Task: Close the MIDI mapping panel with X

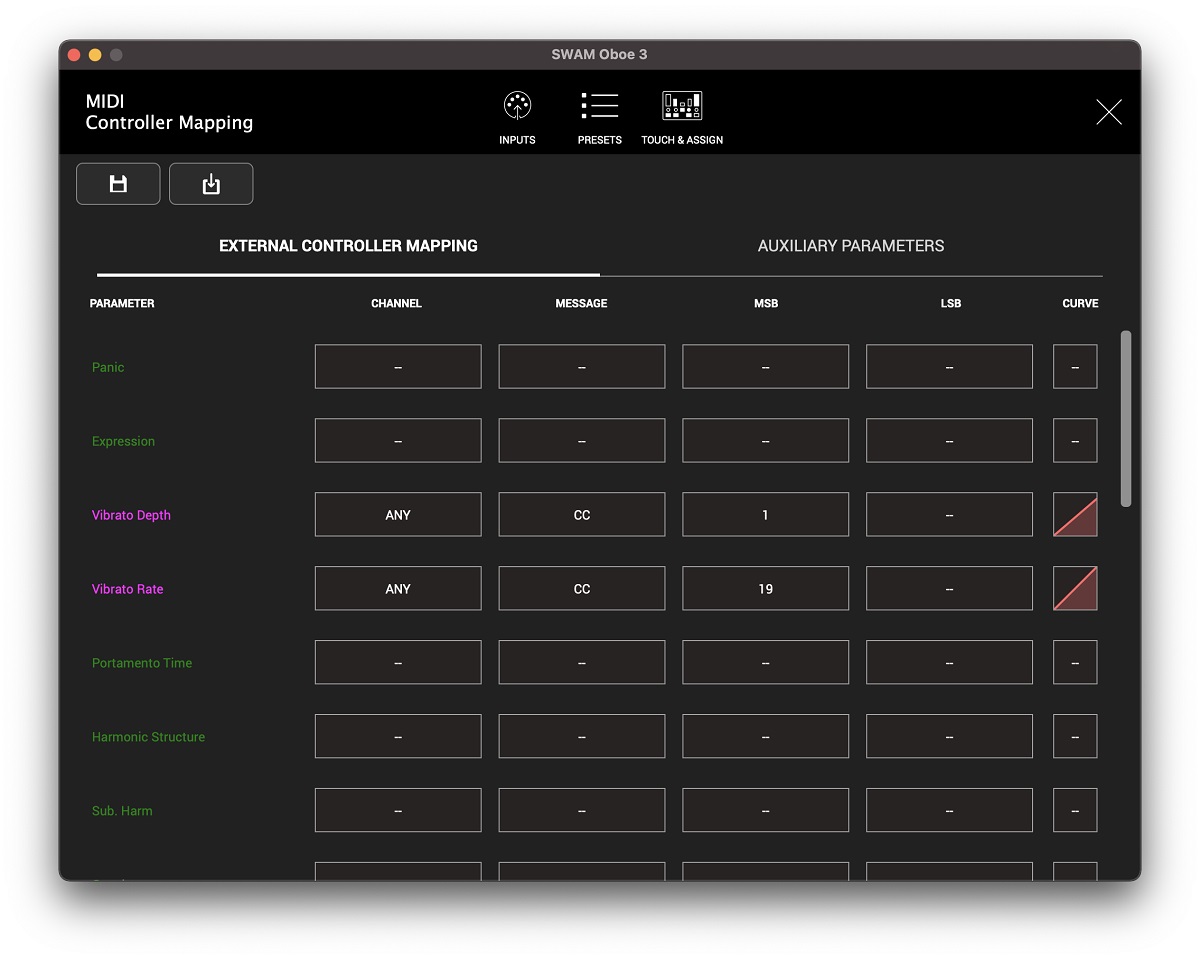Action: pyautogui.click(x=1109, y=112)
